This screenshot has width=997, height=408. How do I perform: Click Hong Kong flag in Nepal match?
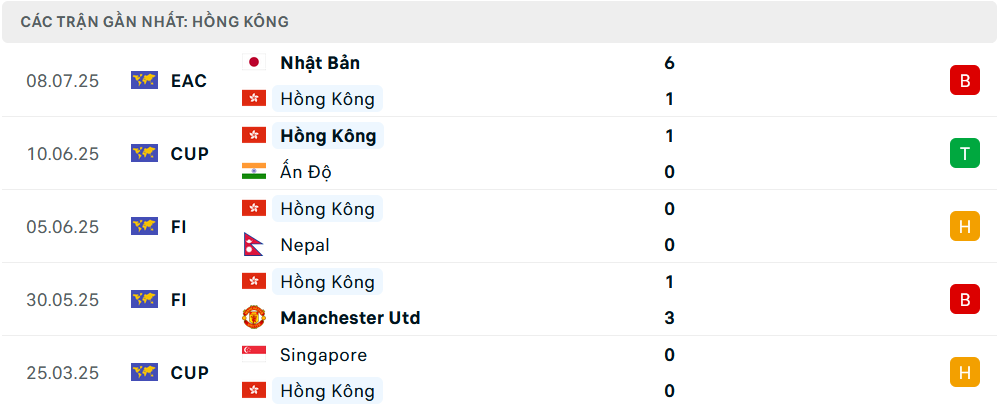[x=254, y=208]
